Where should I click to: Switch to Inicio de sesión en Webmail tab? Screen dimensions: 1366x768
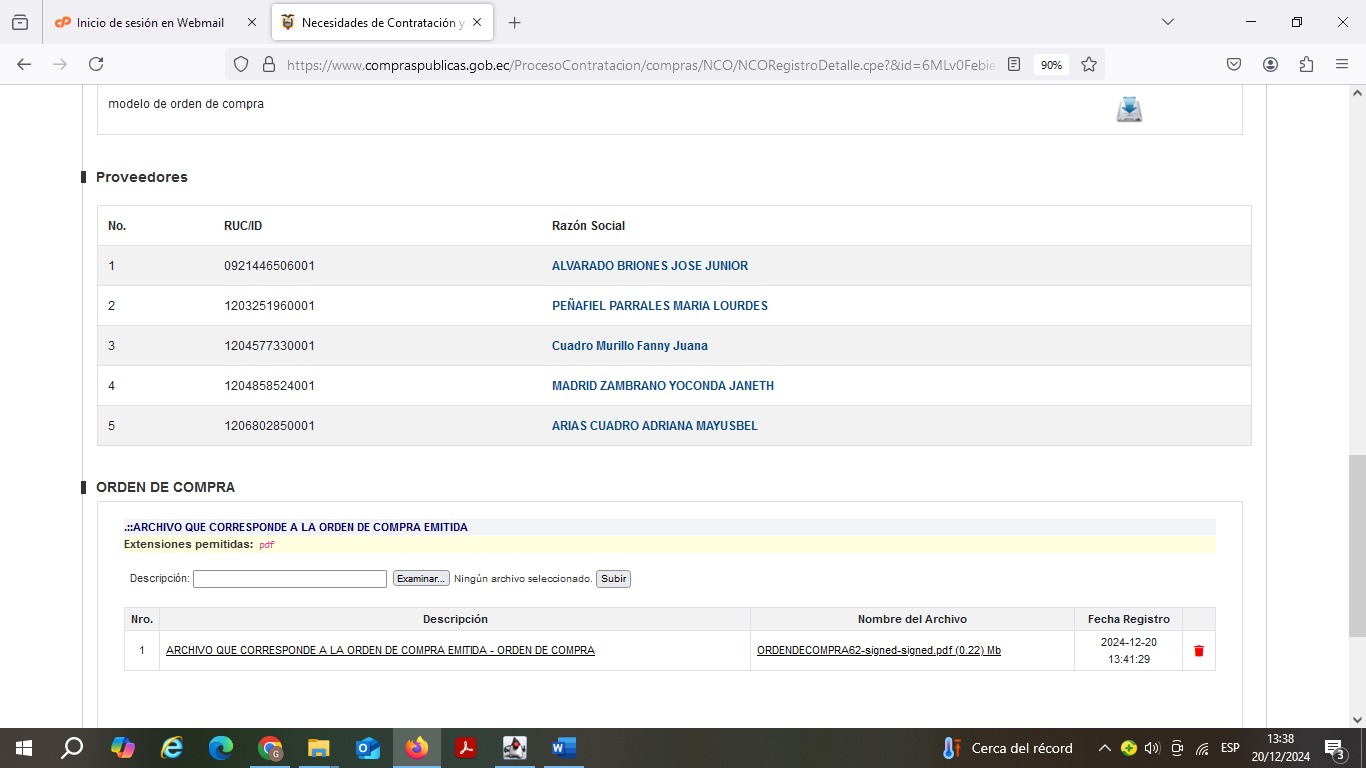coord(150,22)
